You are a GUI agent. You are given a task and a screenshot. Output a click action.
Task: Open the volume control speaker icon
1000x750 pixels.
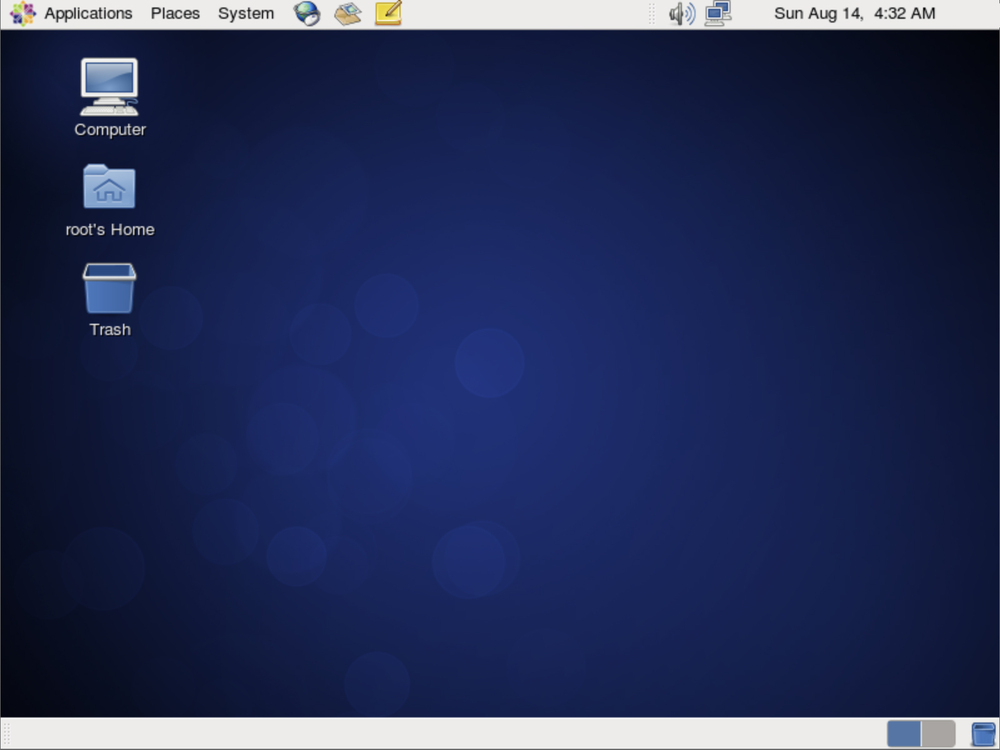pyautogui.click(x=681, y=14)
